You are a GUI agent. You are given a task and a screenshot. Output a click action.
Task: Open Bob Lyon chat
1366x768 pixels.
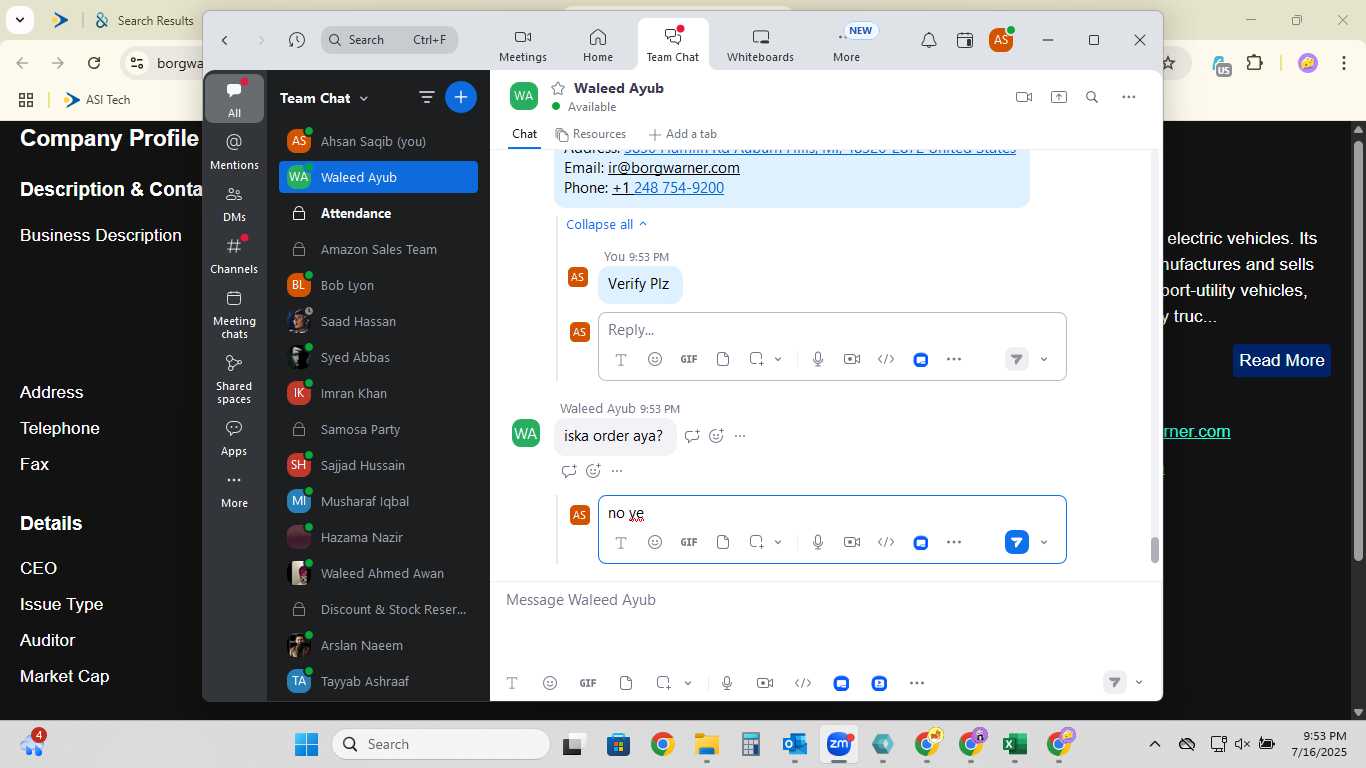pyautogui.click(x=378, y=285)
